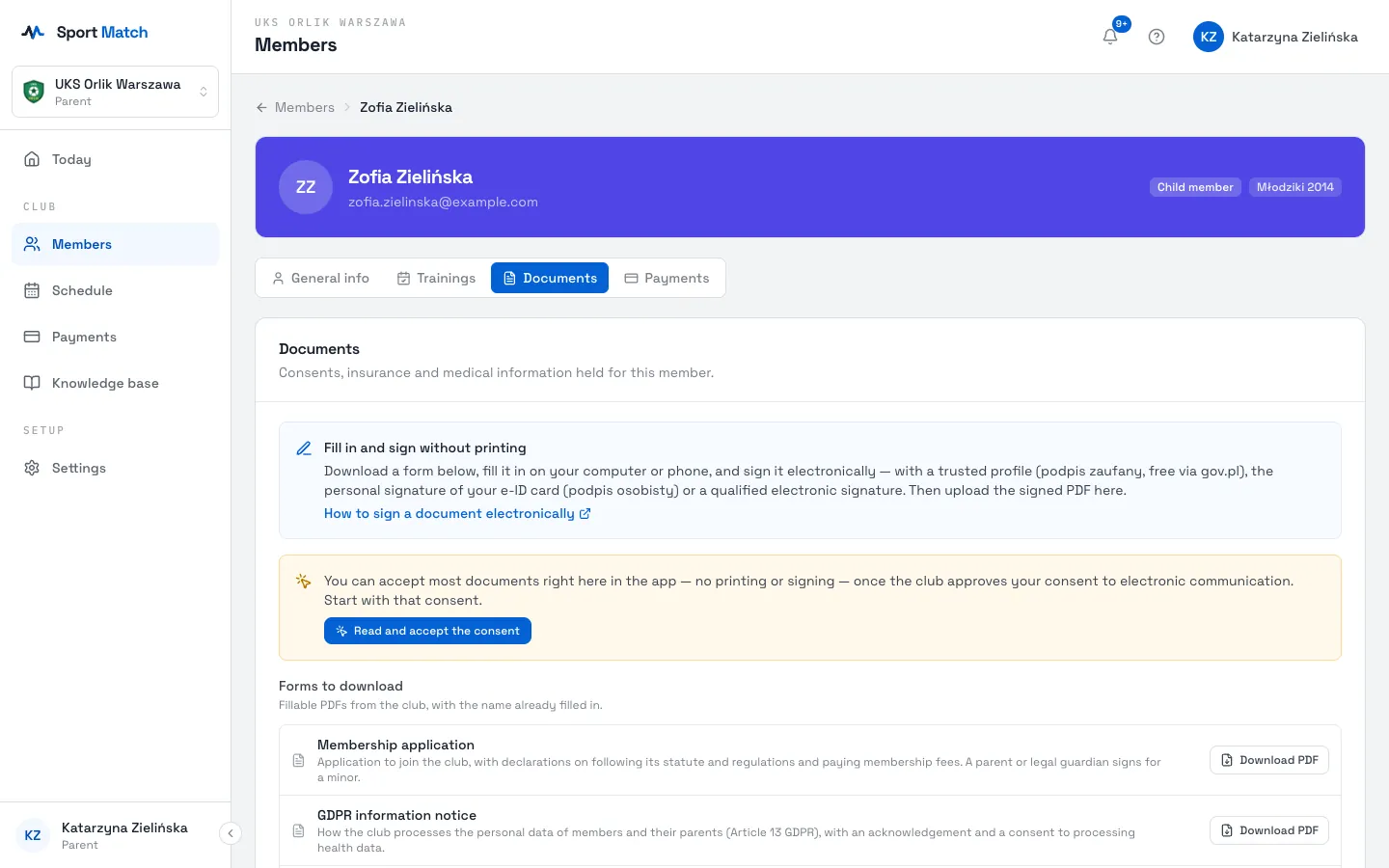1389x868 pixels.
Task: Click the ZZ member avatar
Action: pyautogui.click(x=306, y=187)
